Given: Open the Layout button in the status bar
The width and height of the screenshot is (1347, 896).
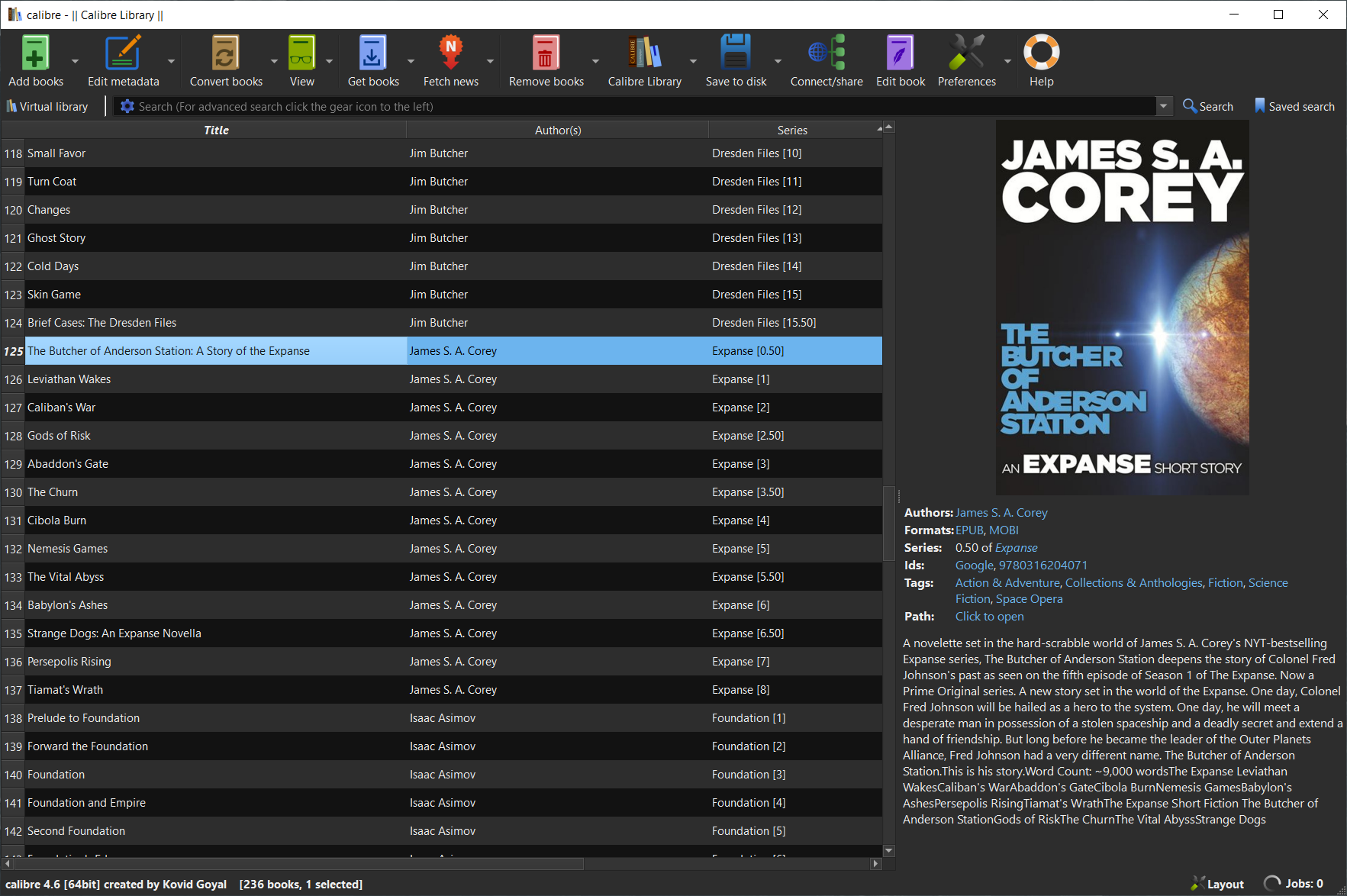Looking at the screenshot, I should [x=1217, y=884].
